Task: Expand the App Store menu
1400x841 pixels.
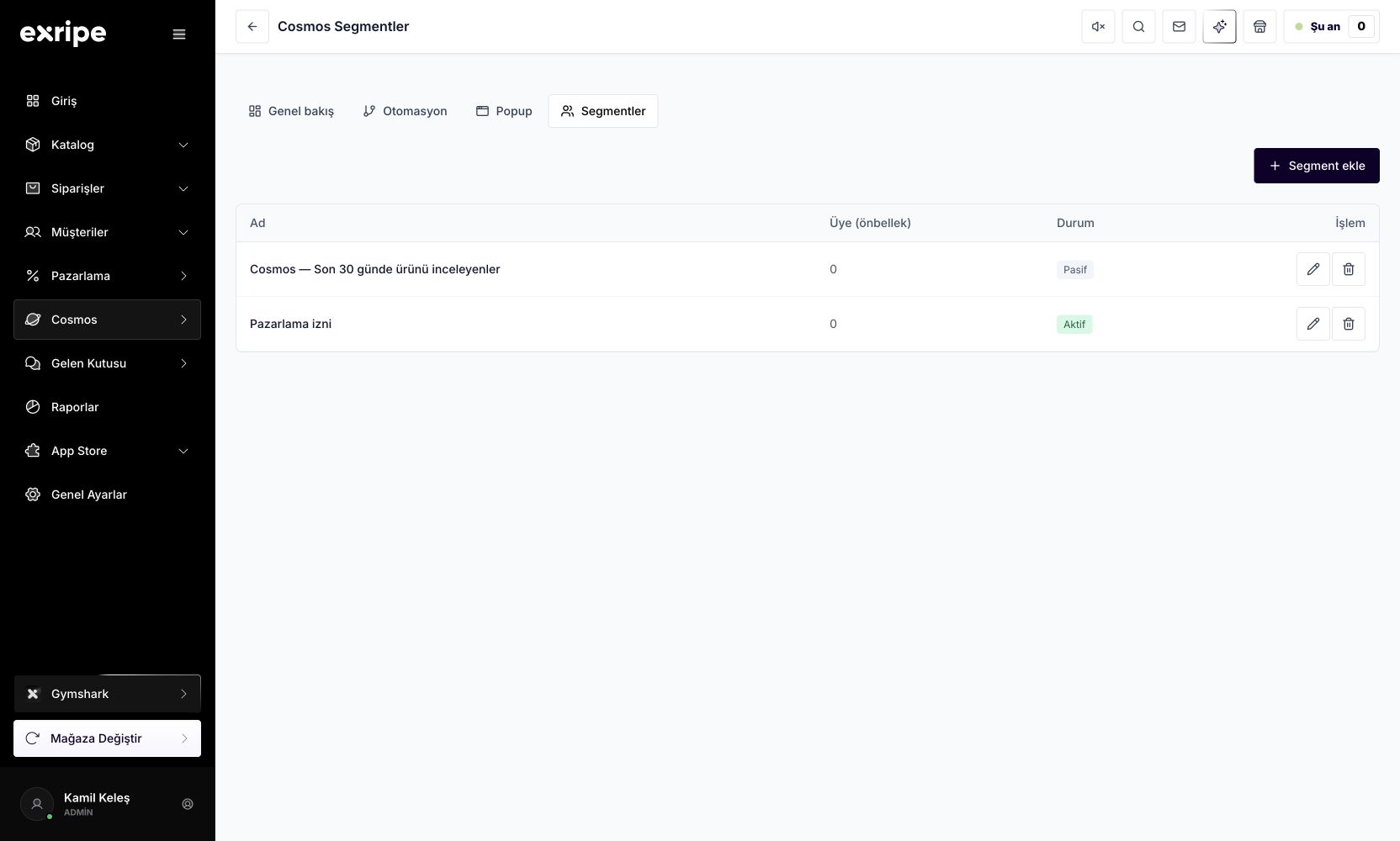Action: [107, 451]
